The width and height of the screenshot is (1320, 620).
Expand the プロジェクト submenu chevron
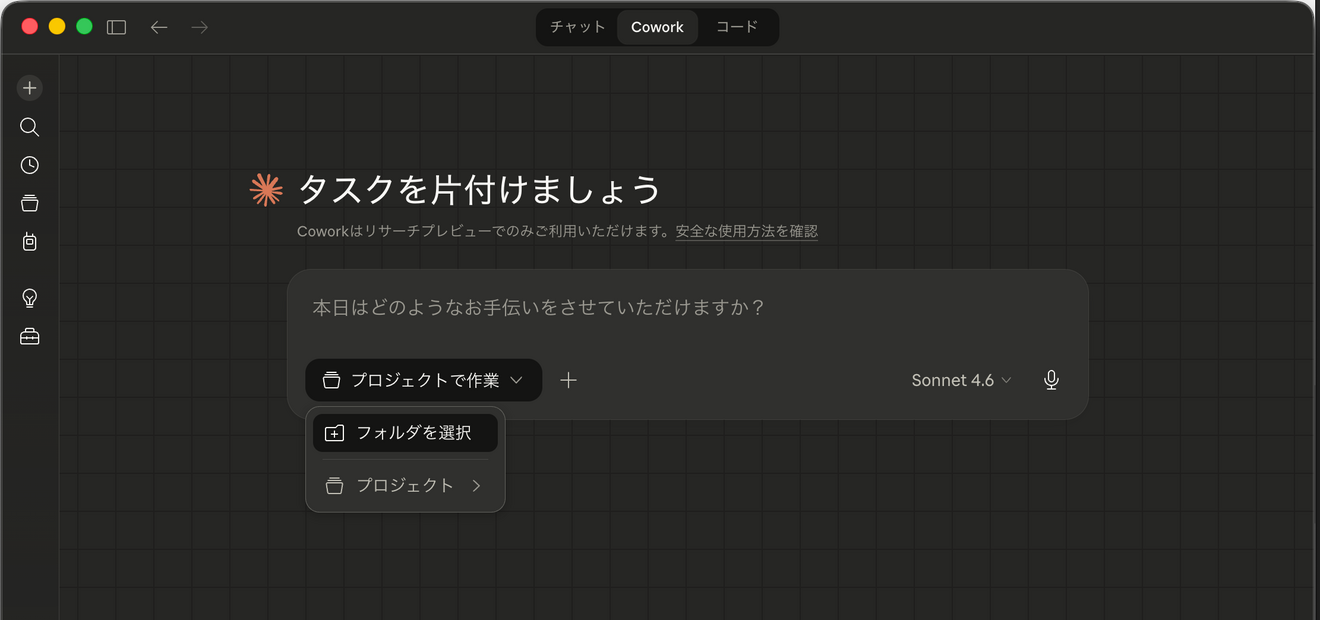[x=477, y=485]
